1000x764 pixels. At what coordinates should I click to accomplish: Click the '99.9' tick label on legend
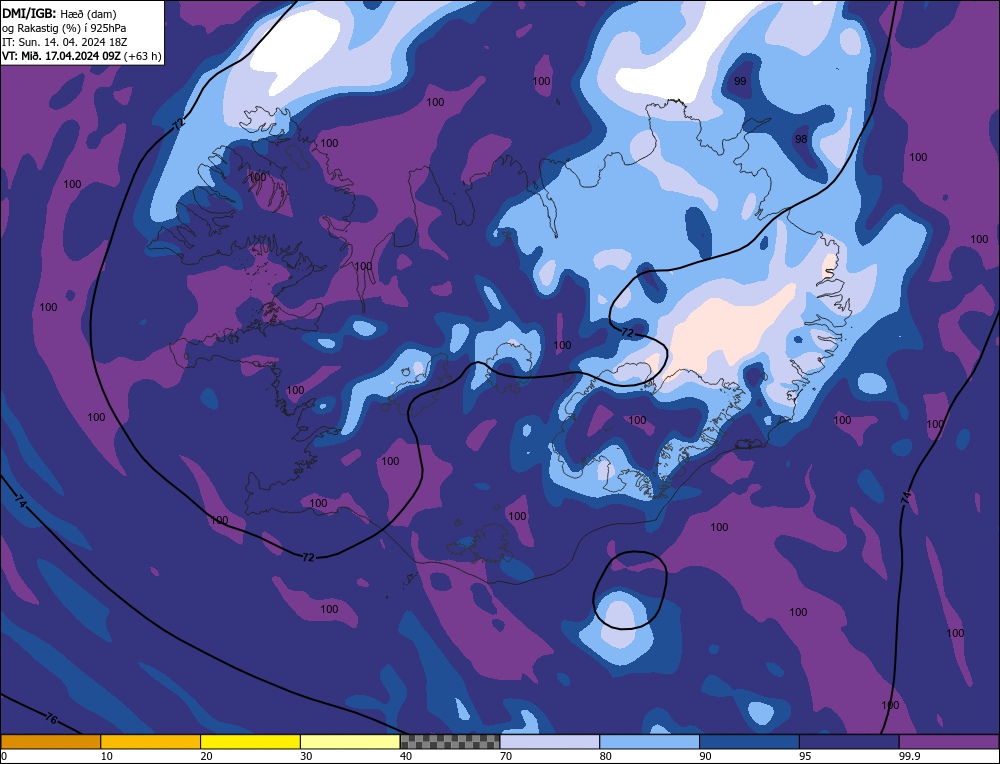908,756
